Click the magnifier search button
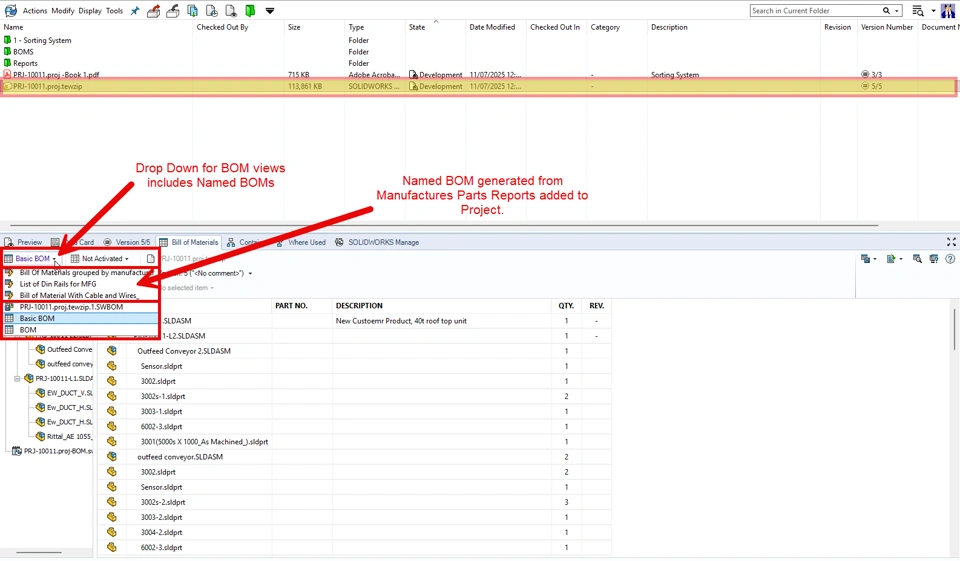 click(x=886, y=10)
